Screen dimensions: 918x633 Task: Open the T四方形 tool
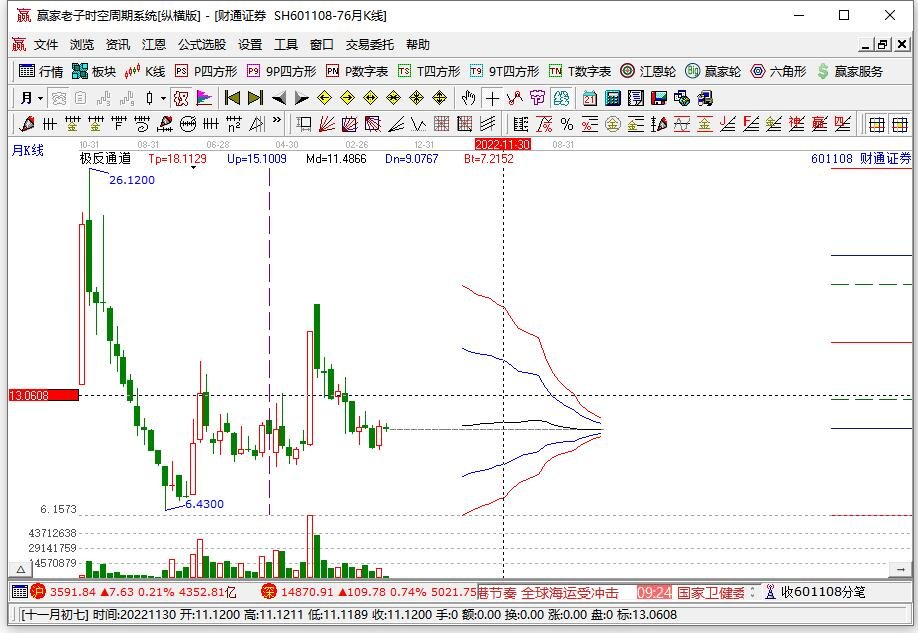pos(429,71)
